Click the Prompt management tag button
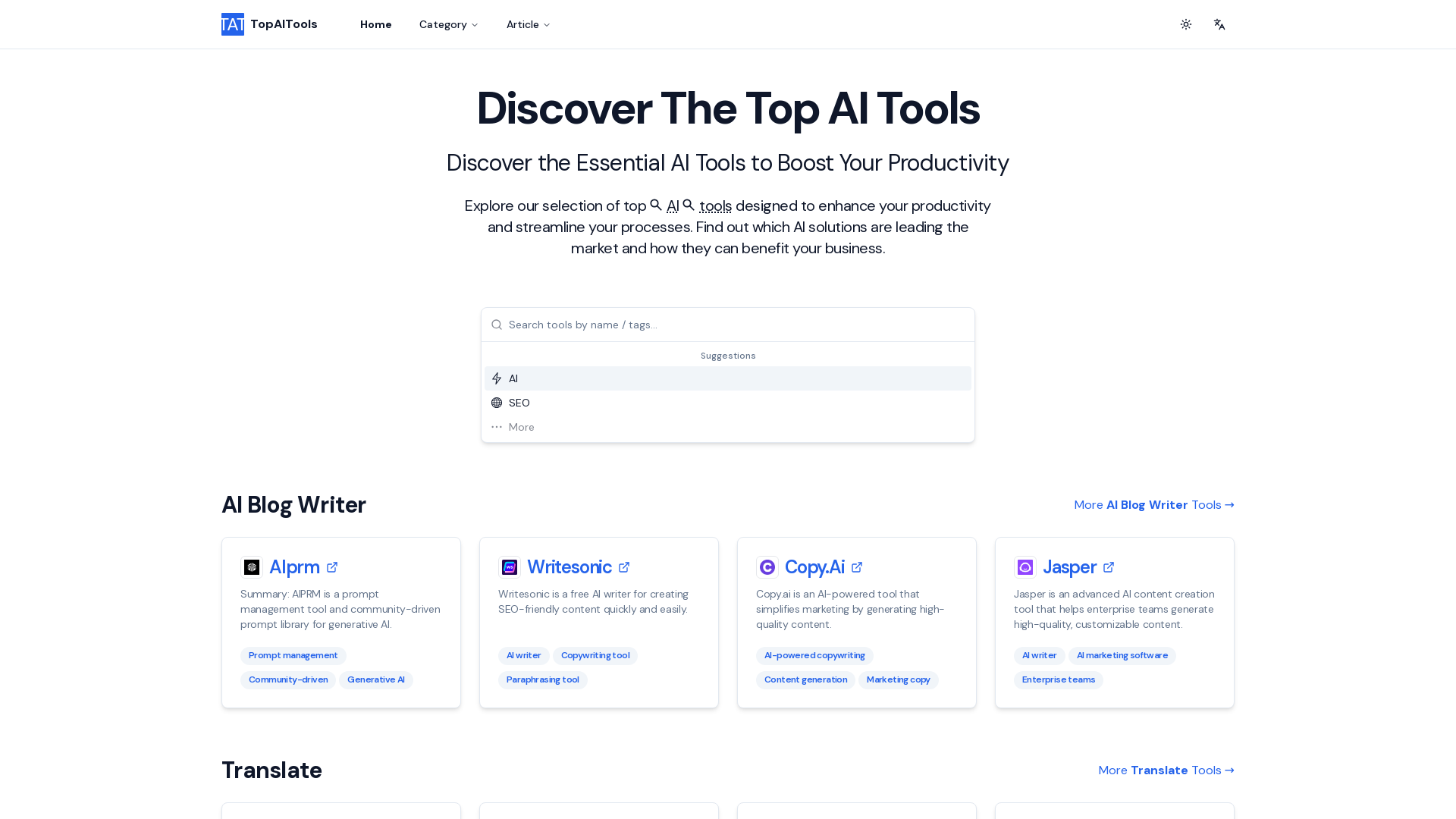1456x819 pixels. pos(292,655)
